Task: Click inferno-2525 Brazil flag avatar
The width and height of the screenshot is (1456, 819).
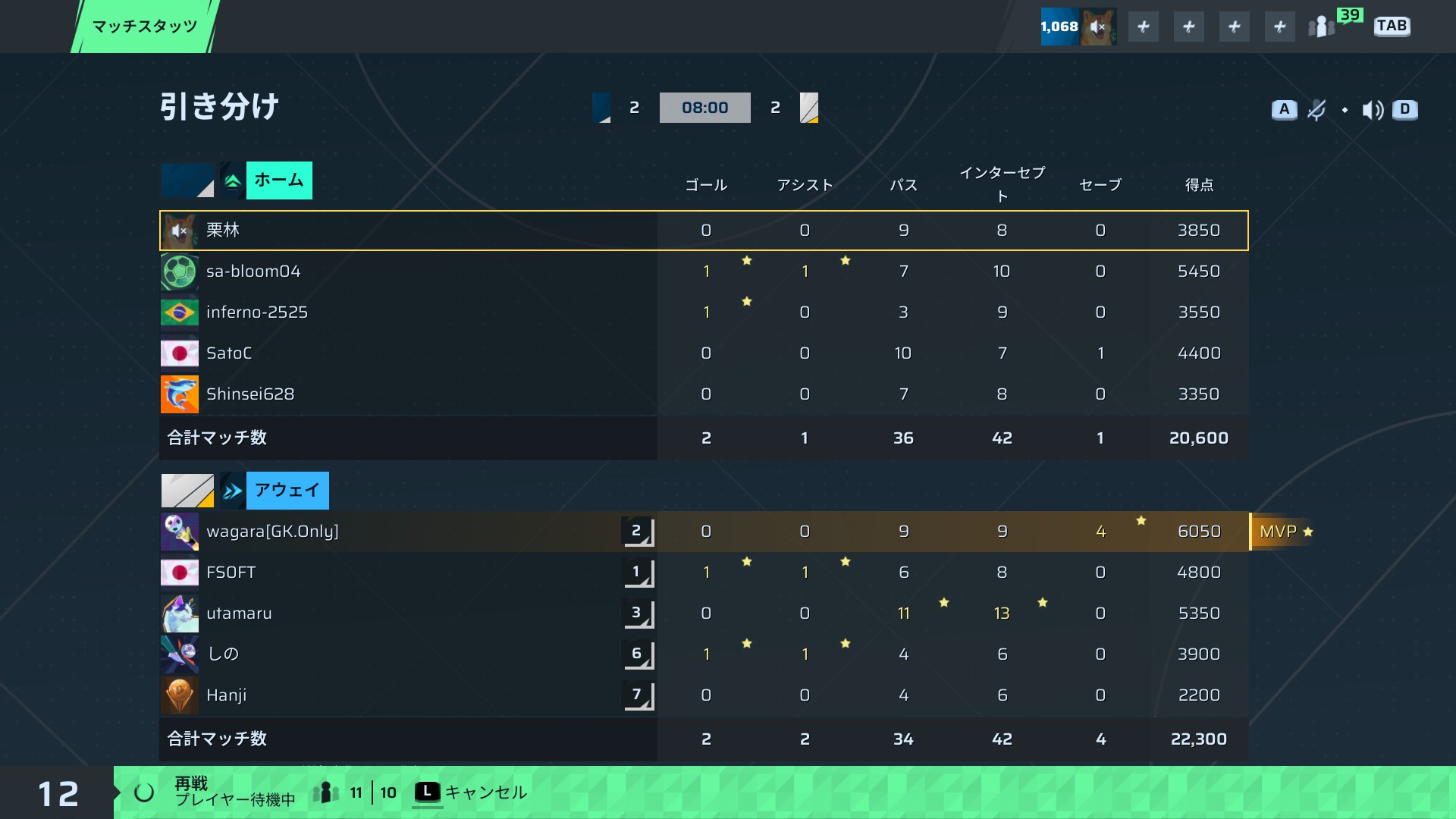Action: tap(180, 312)
